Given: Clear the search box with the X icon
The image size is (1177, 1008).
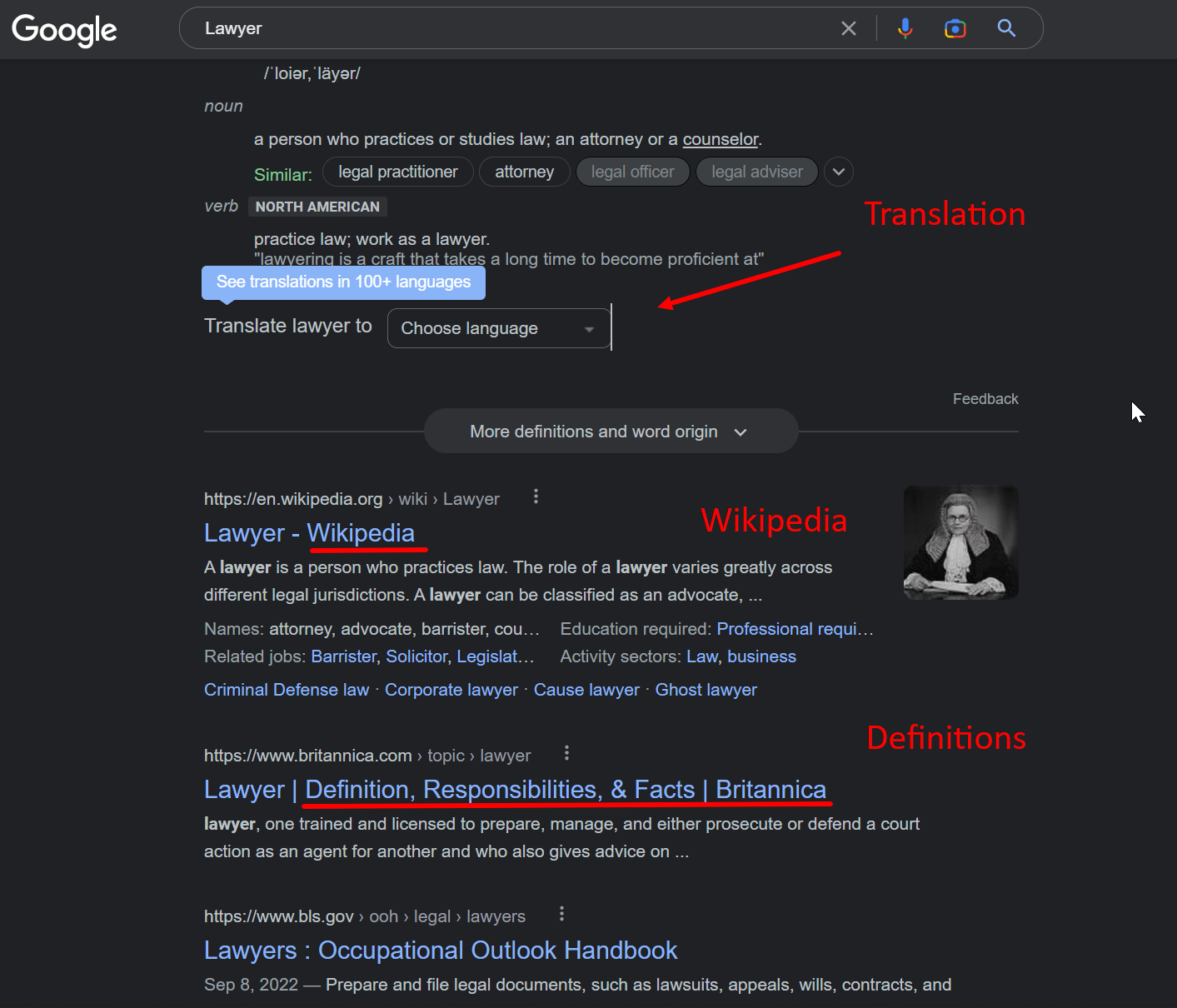Looking at the screenshot, I should [849, 28].
